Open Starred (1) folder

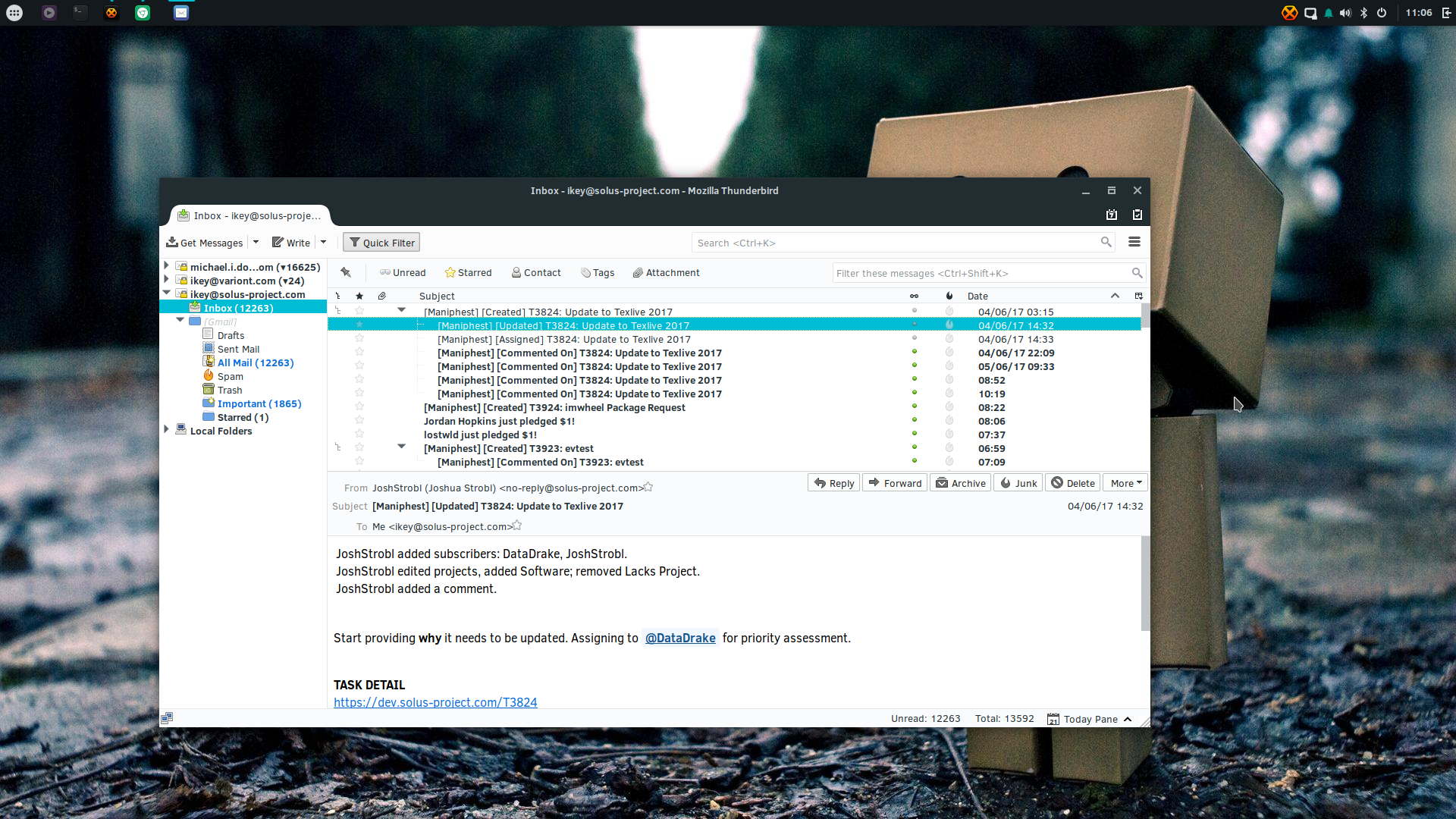pyautogui.click(x=243, y=417)
